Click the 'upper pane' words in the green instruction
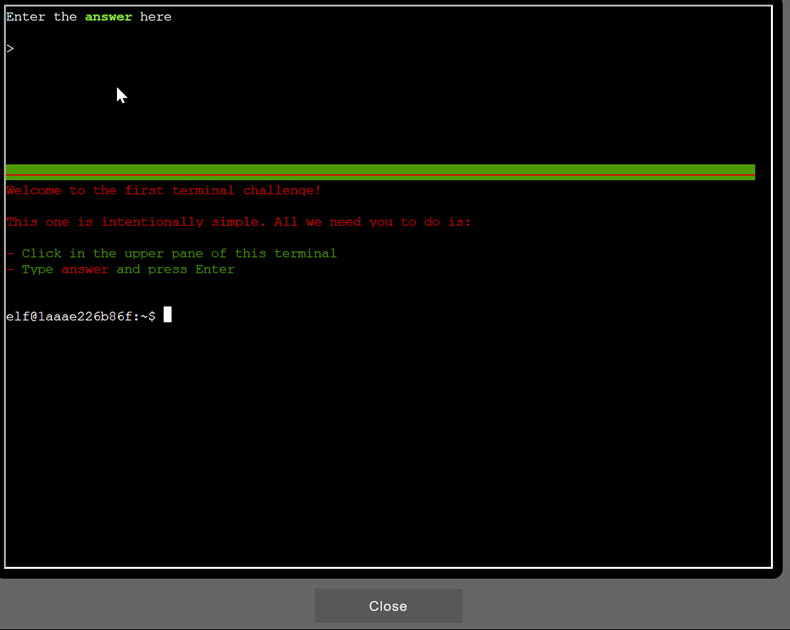The width and height of the screenshot is (790, 630). (x=163, y=254)
